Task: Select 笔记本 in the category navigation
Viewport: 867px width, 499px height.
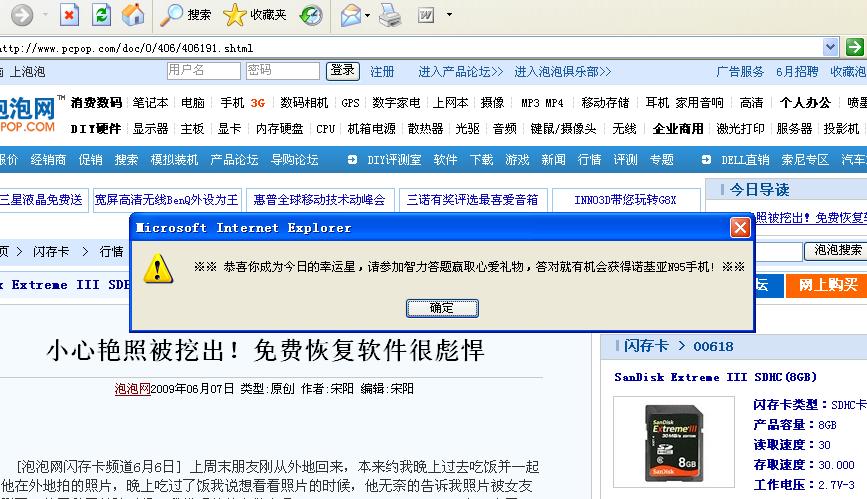Action: 150,103
